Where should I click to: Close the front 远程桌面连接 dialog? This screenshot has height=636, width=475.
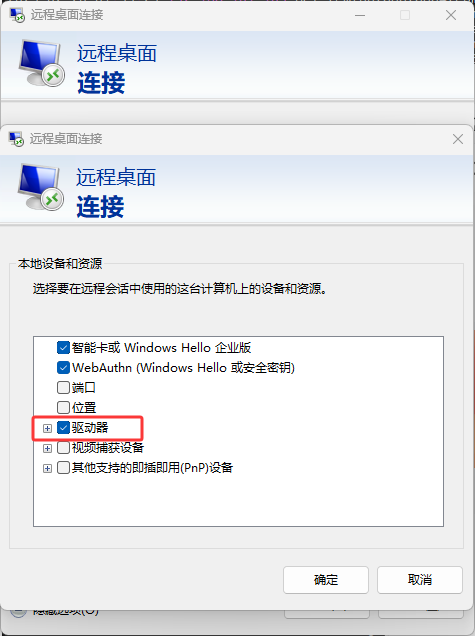(458, 139)
